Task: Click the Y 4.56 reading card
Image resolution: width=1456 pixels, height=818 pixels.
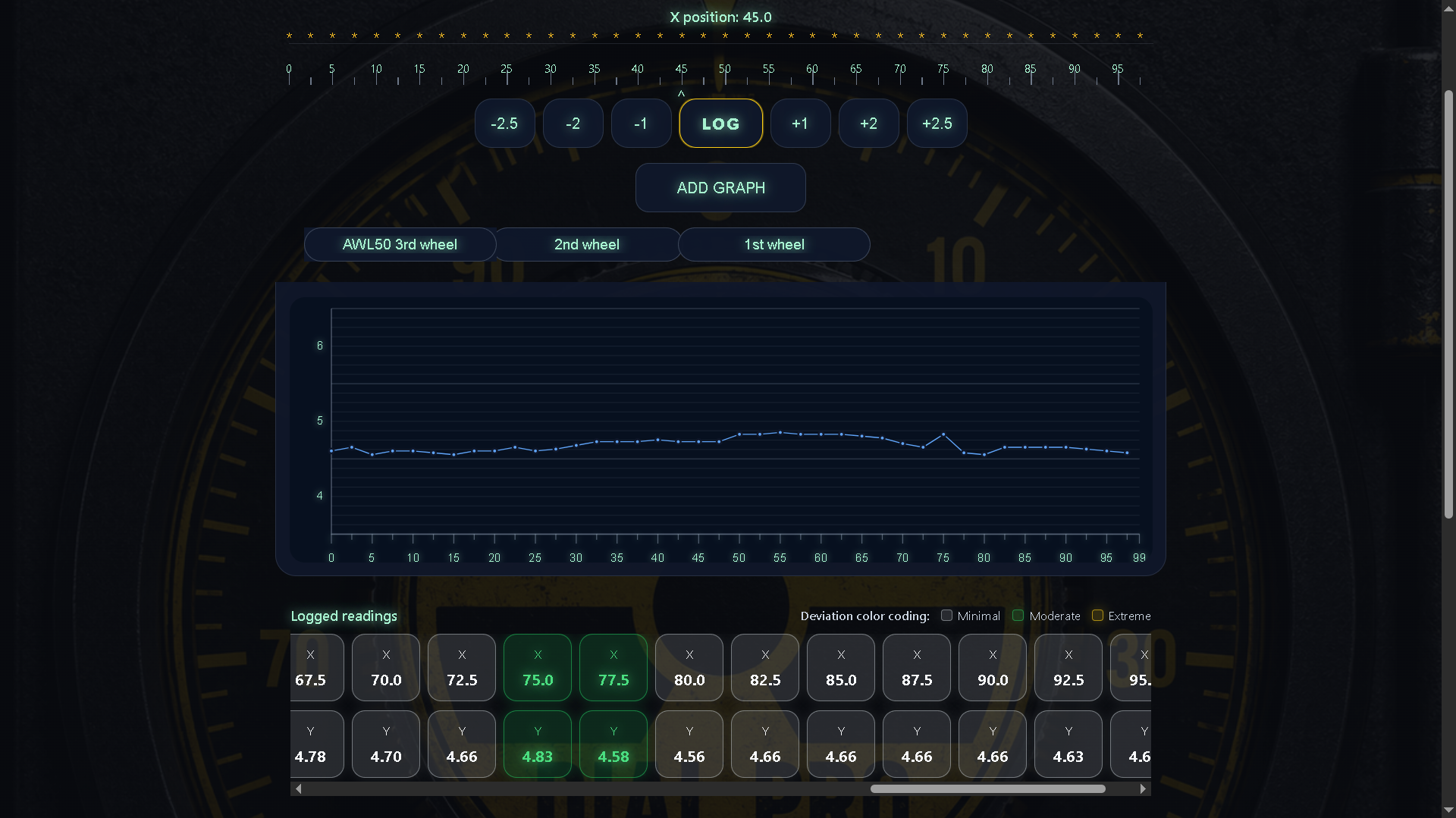Action: point(689,744)
